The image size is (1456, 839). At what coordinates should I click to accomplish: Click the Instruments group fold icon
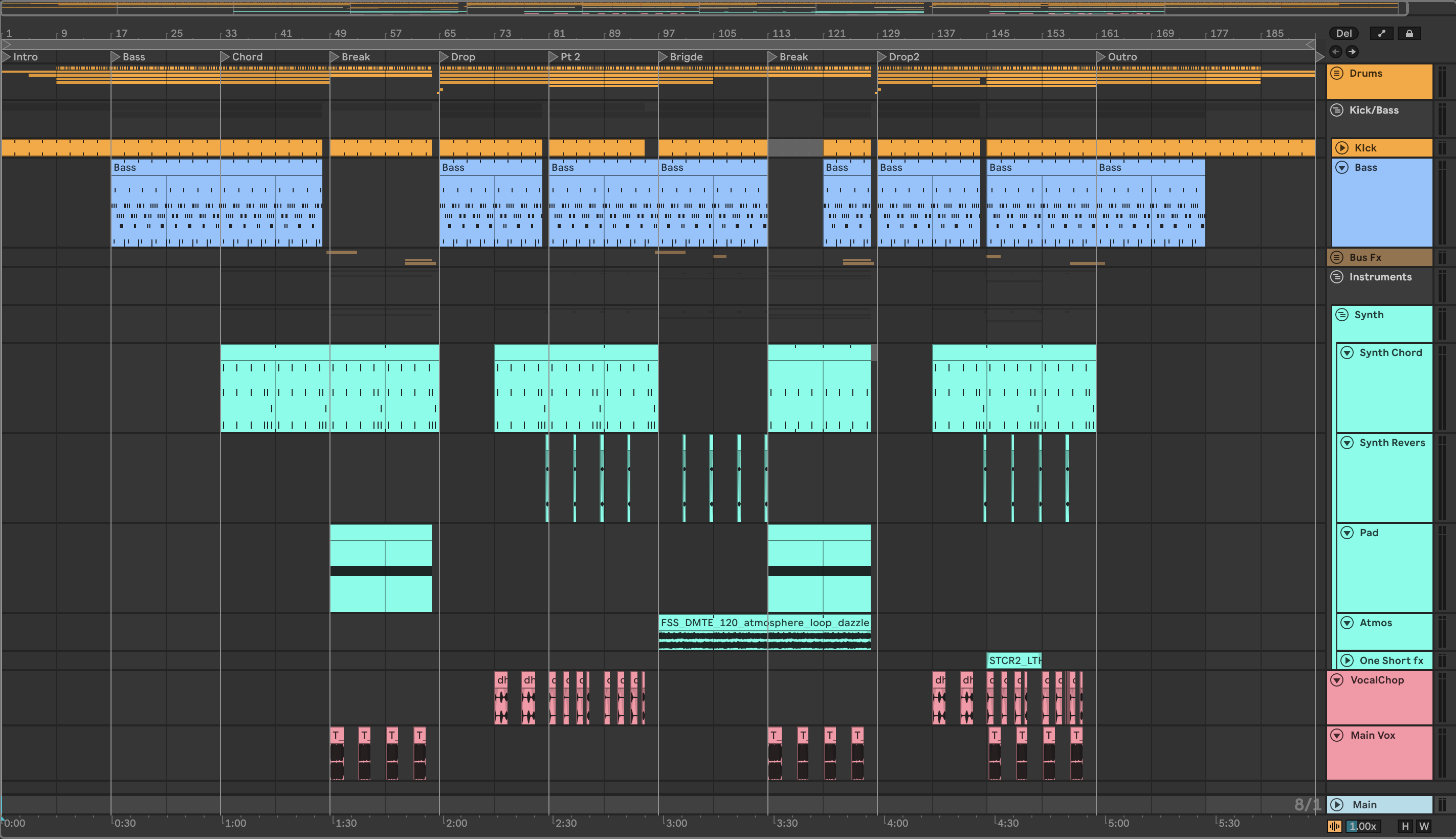[1337, 277]
